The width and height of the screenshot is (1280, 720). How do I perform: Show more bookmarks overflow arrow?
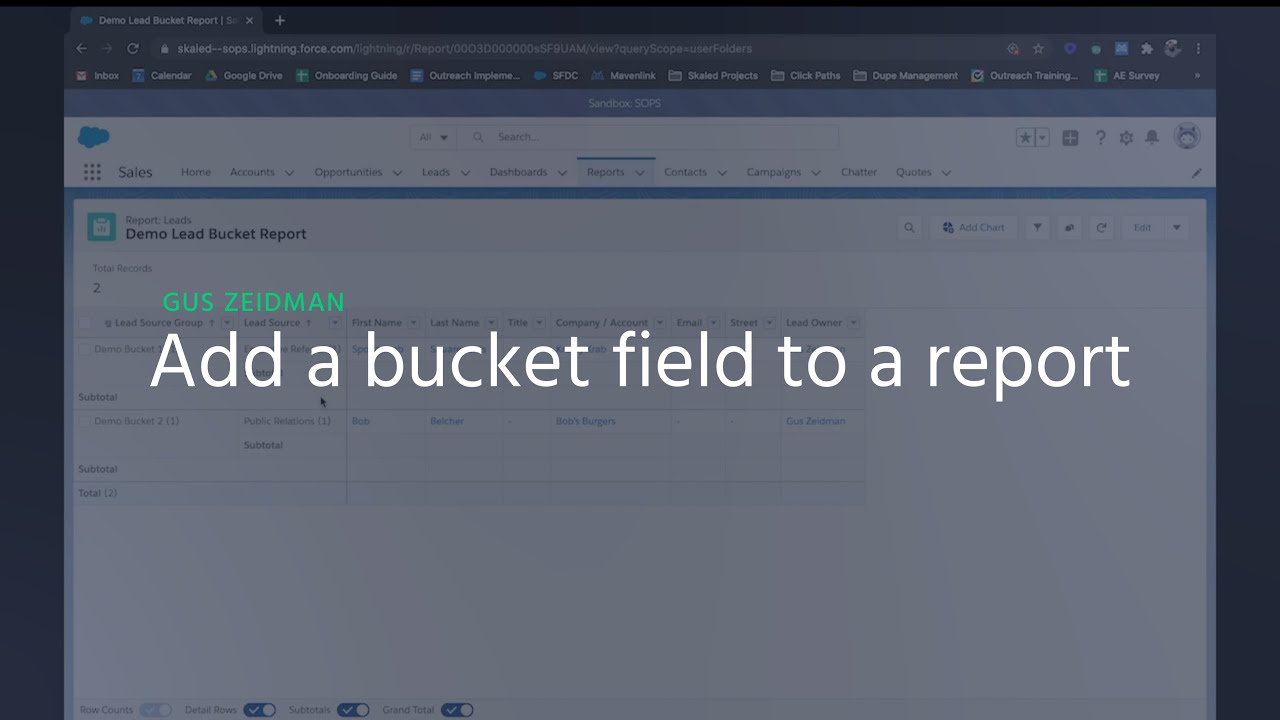click(1197, 75)
